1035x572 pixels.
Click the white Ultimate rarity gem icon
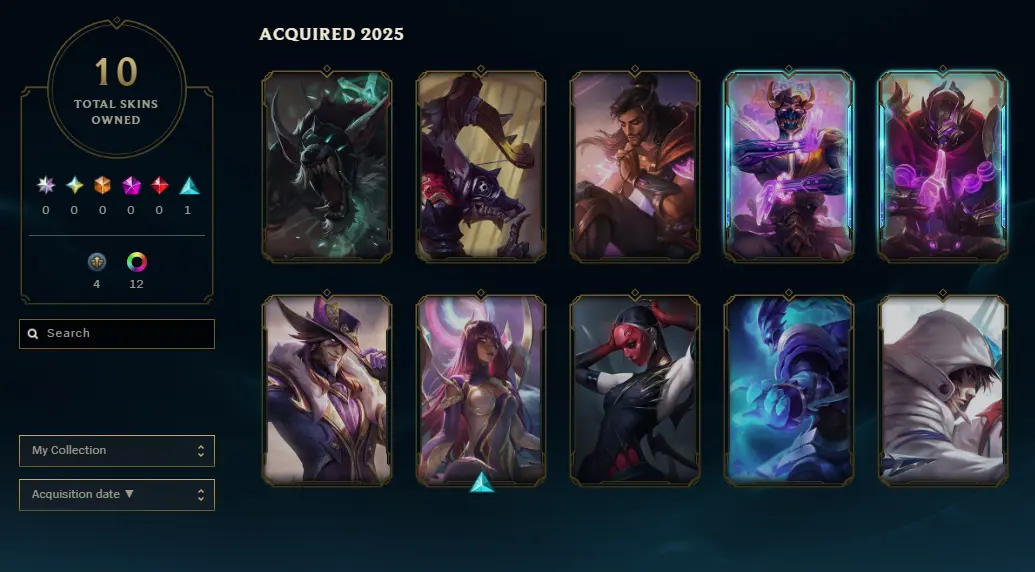tap(46, 185)
